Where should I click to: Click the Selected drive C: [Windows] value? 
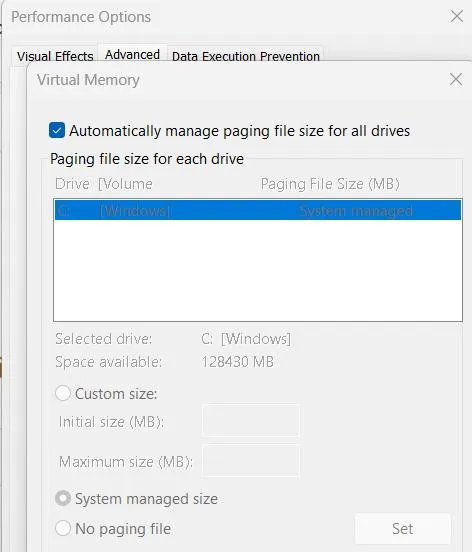click(x=246, y=339)
